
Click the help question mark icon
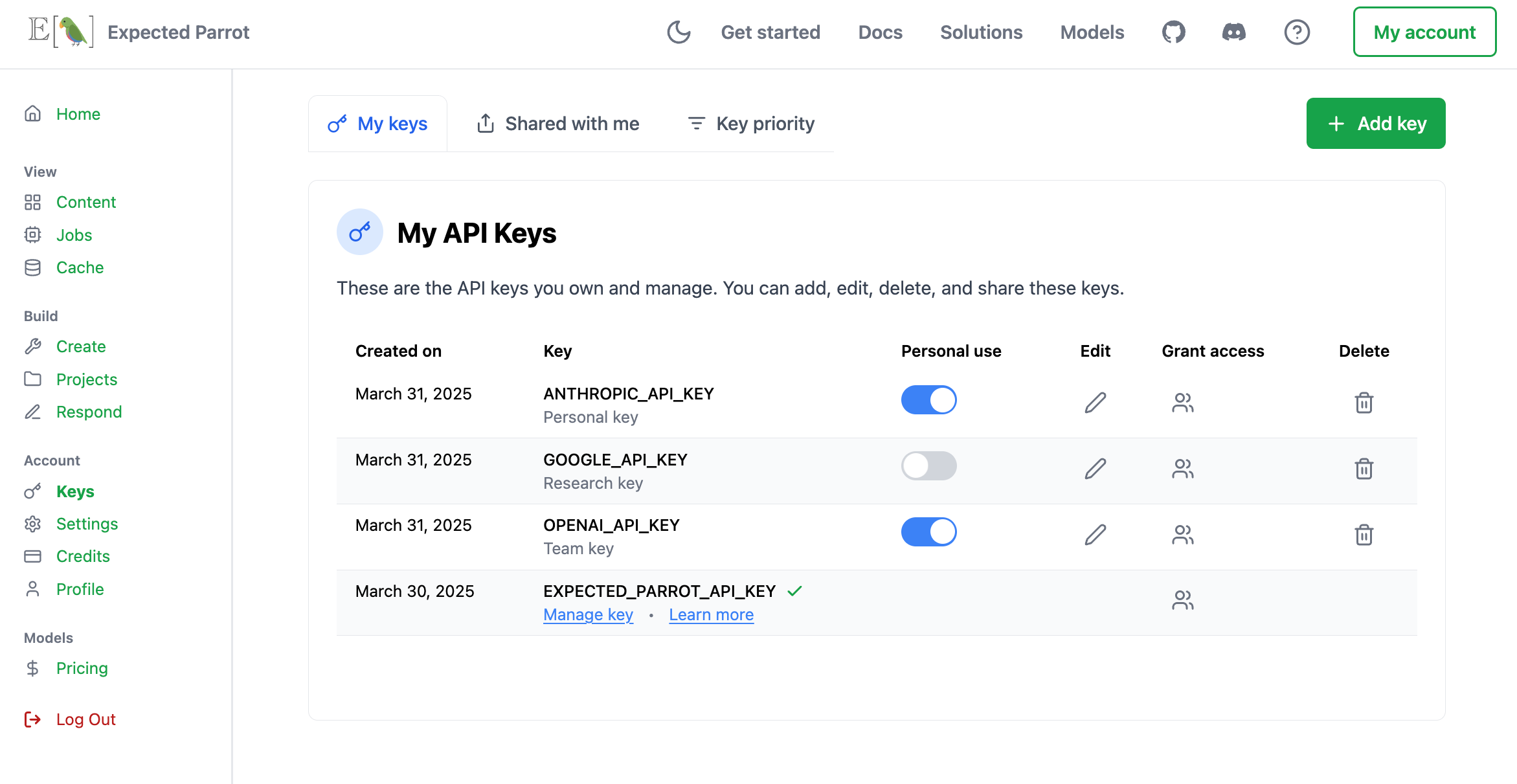pyautogui.click(x=1297, y=32)
